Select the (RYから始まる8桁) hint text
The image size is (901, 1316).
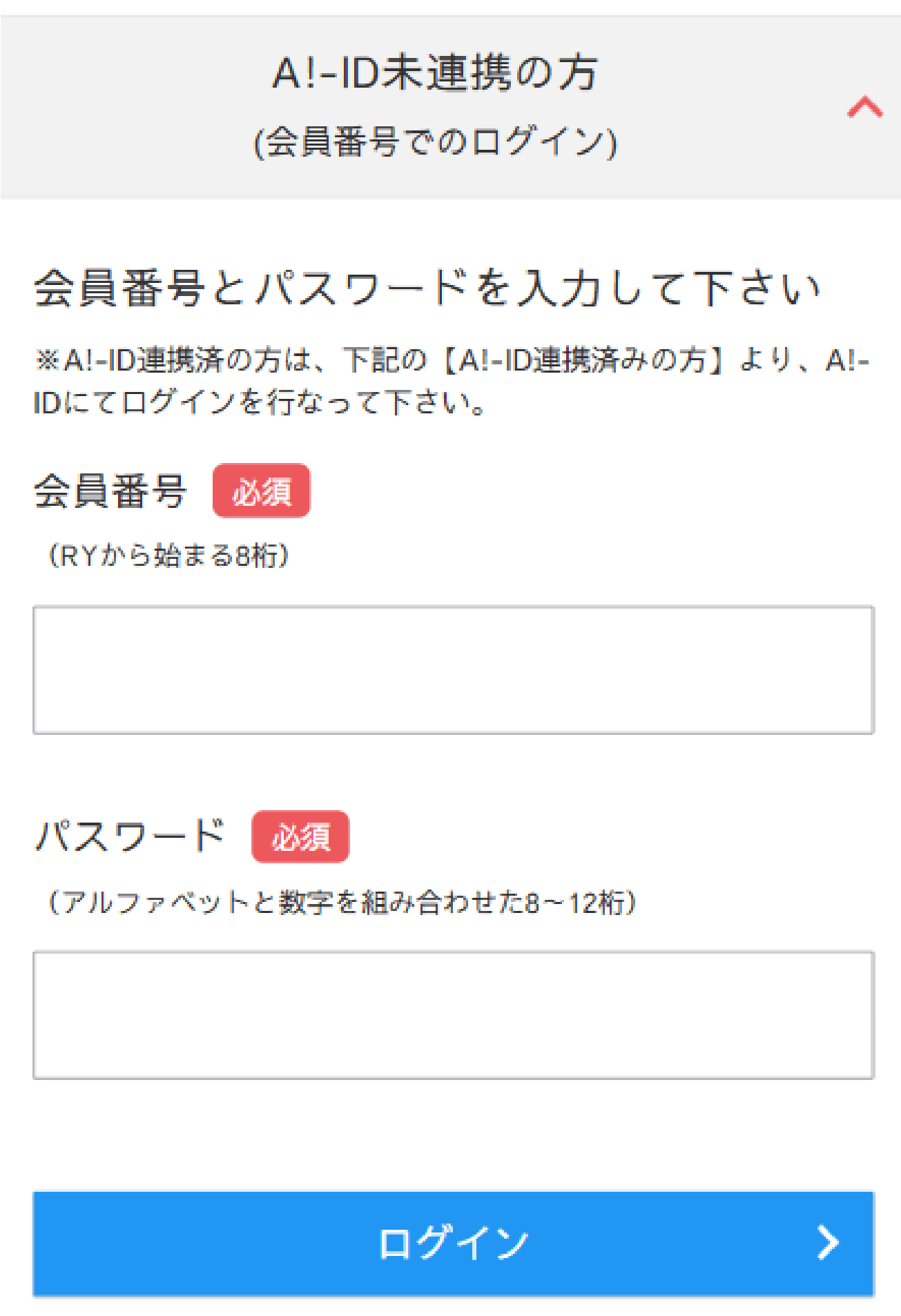pyautogui.click(x=168, y=556)
